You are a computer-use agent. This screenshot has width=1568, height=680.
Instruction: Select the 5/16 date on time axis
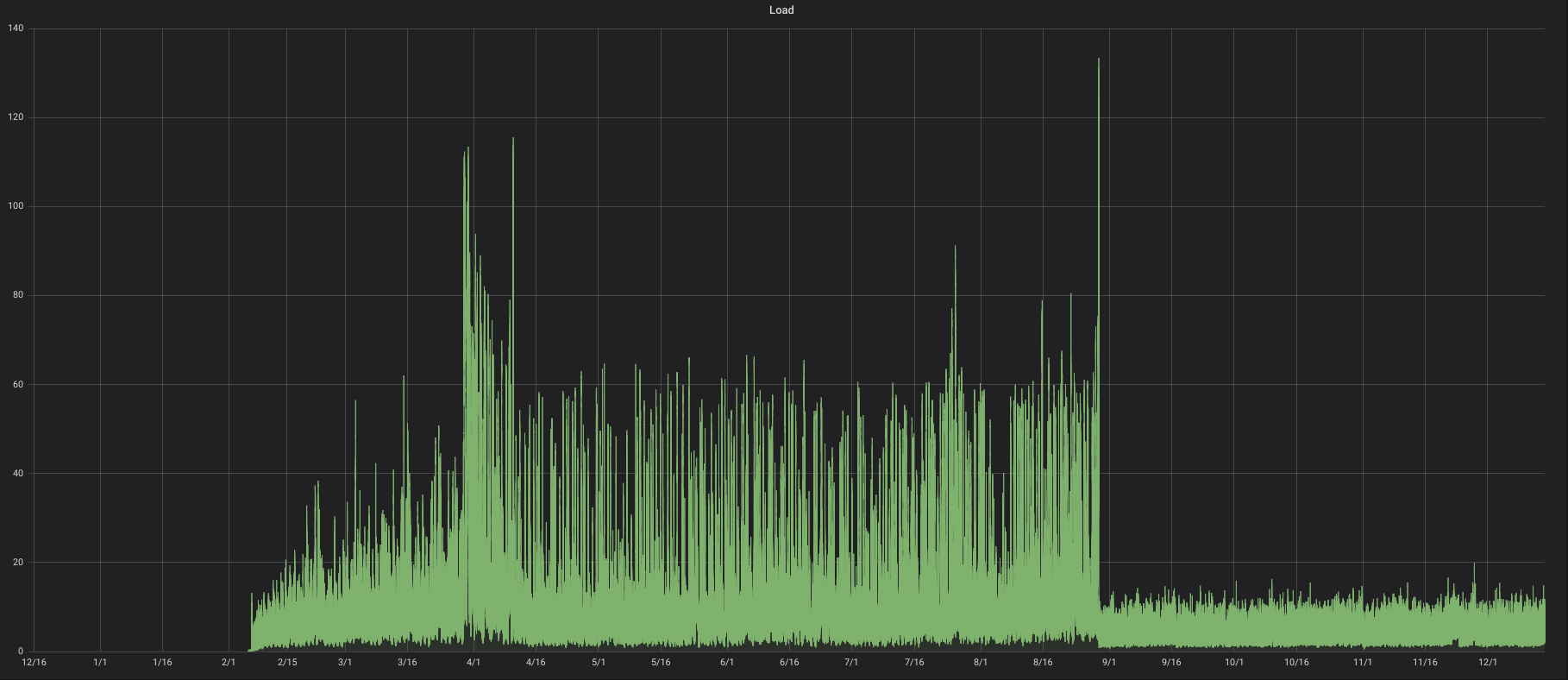tap(661, 663)
